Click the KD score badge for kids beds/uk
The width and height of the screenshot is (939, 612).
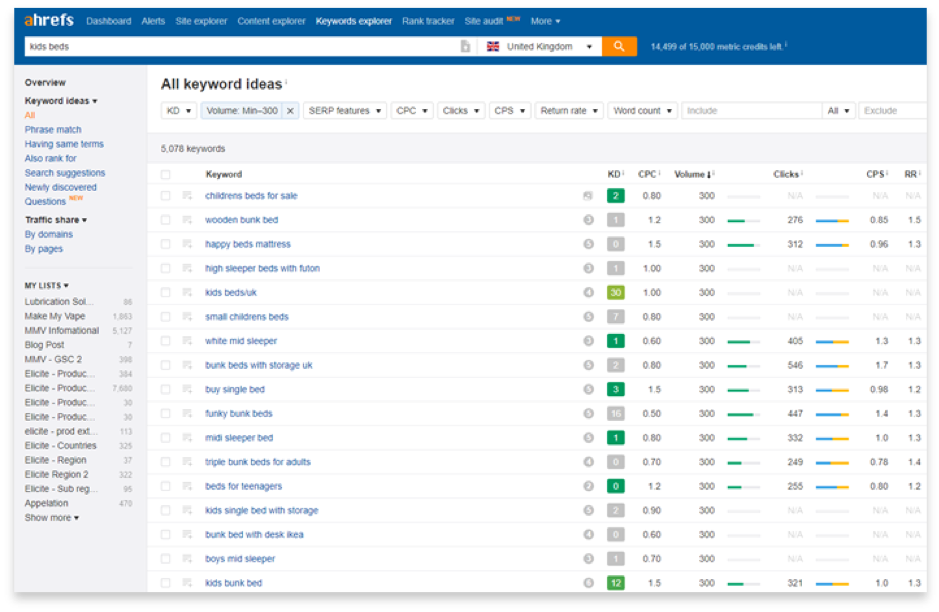[x=616, y=292]
